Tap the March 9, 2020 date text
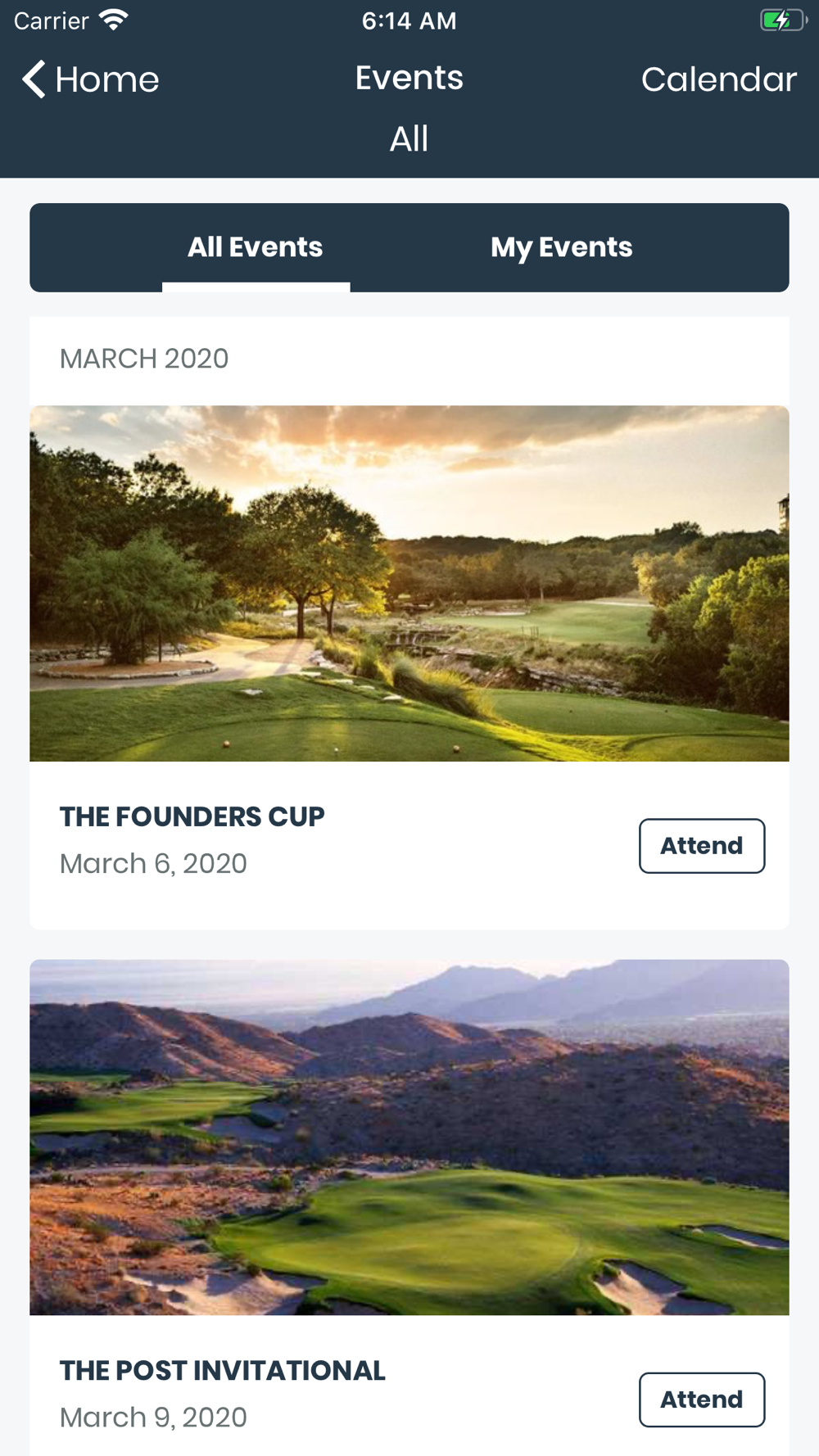The height and width of the screenshot is (1456, 819). point(153,1417)
